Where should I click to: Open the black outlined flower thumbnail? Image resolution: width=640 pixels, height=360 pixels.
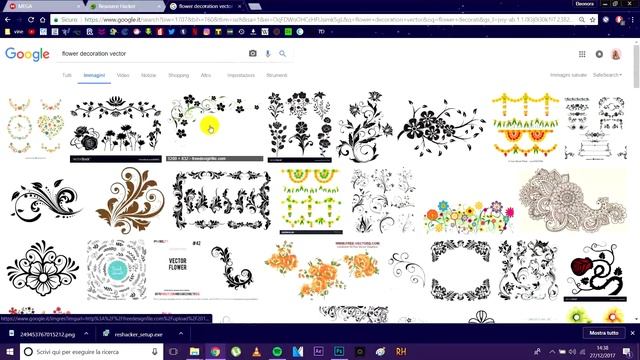click(x=43, y=269)
